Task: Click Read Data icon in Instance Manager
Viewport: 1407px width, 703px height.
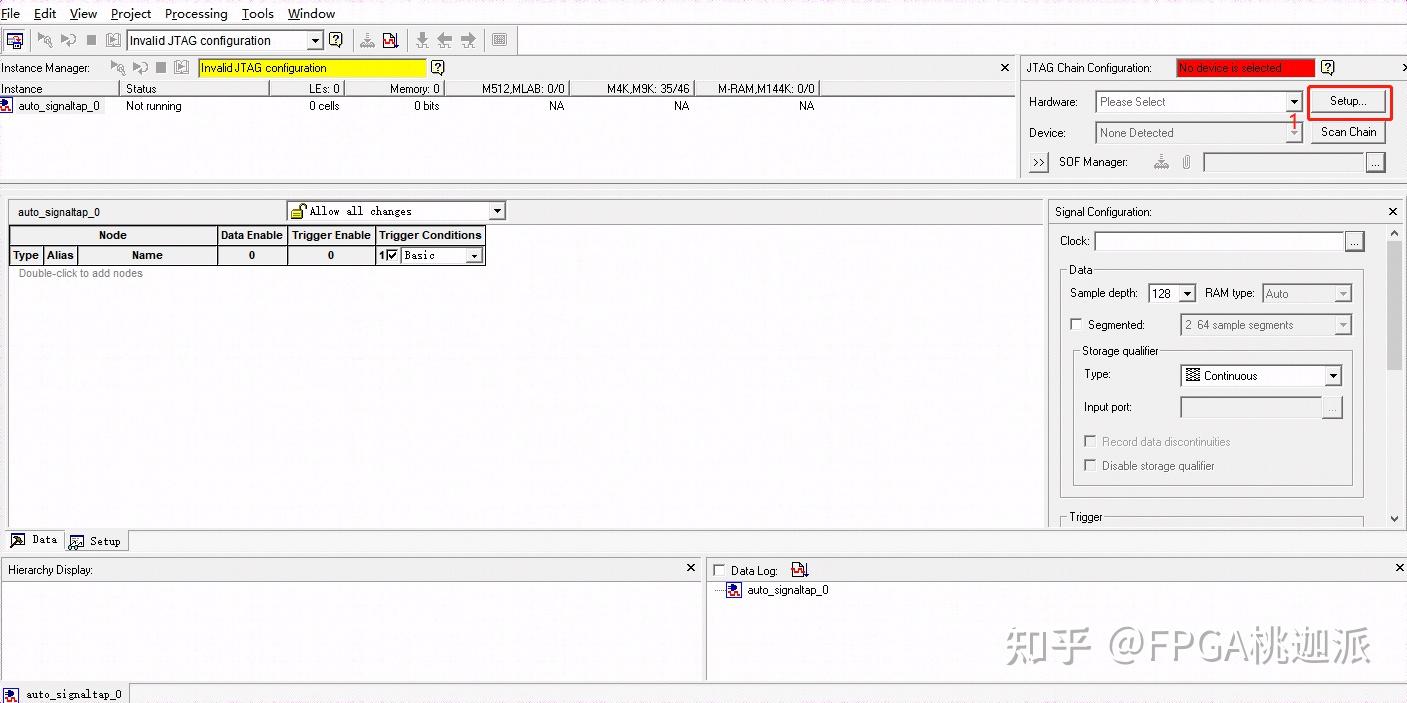Action: point(181,68)
